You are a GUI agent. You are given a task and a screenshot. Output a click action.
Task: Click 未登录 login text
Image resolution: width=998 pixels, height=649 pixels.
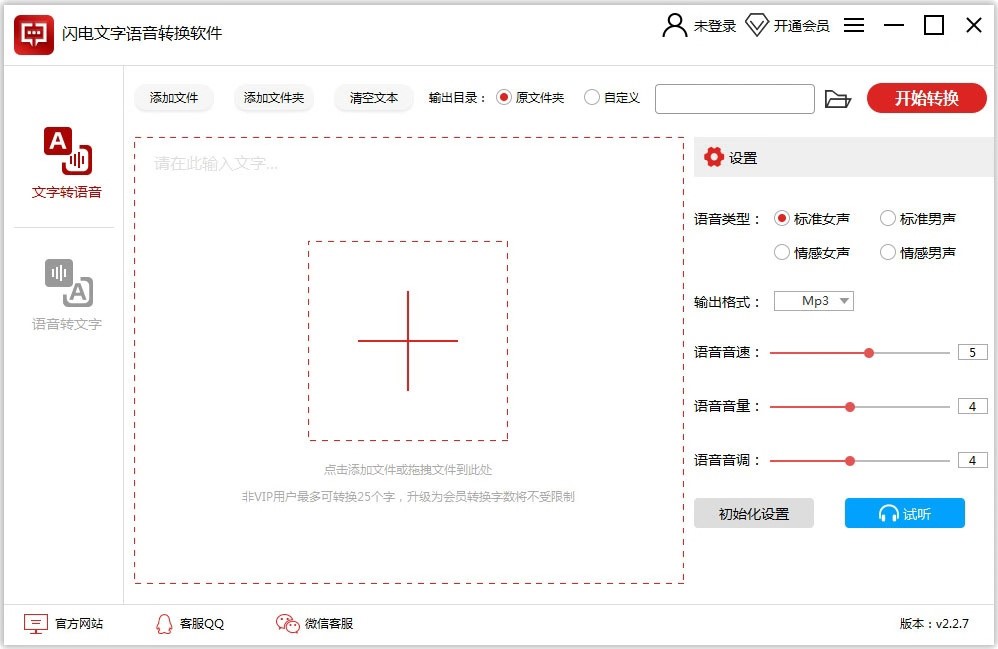click(x=714, y=26)
